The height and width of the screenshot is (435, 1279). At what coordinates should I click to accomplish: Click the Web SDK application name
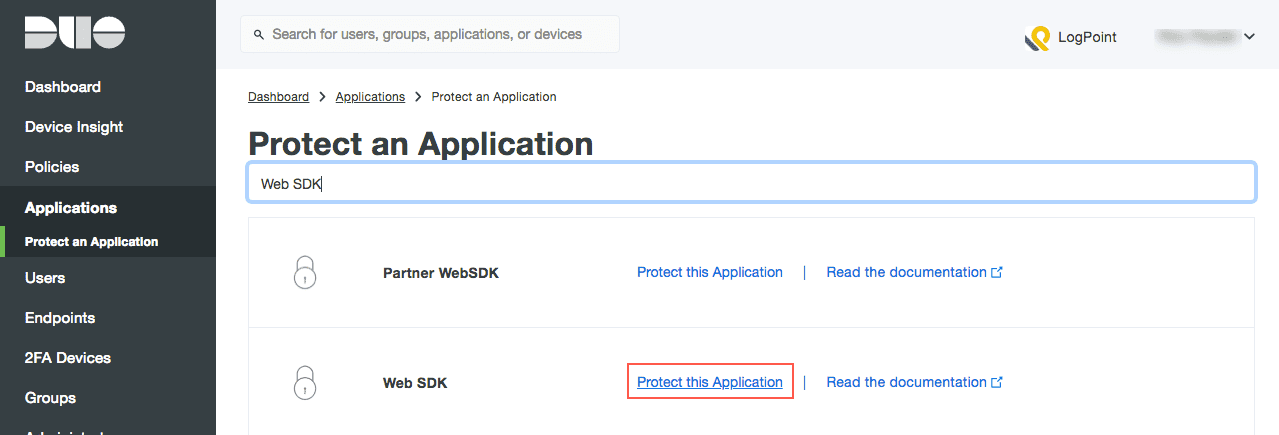[415, 383]
